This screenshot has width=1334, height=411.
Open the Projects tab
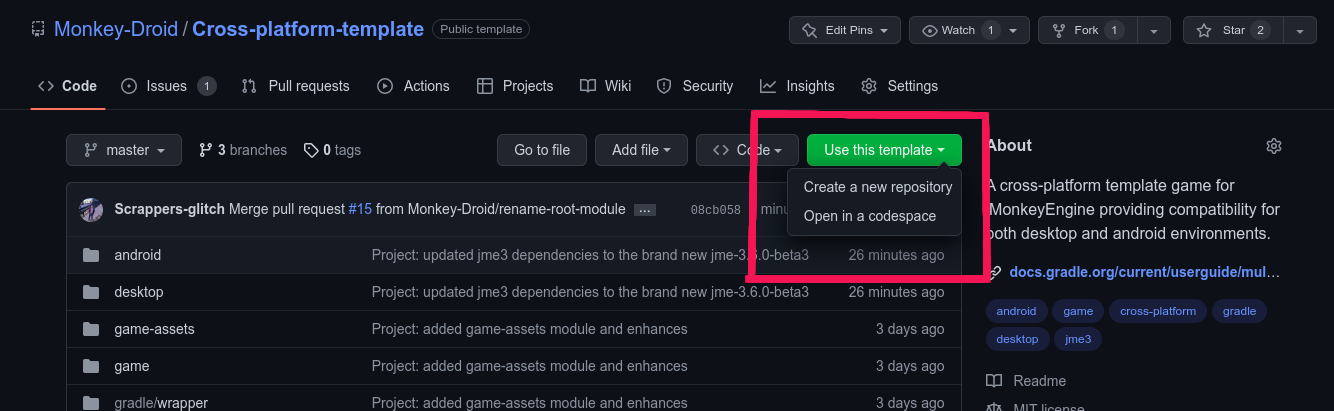[x=515, y=86]
